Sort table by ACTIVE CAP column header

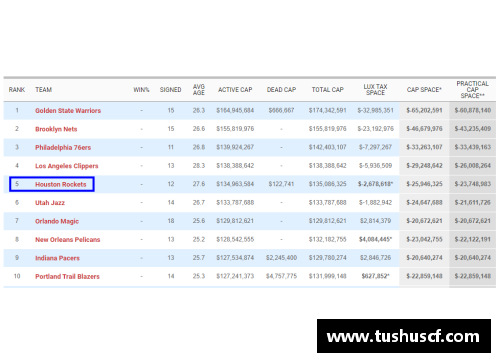[235, 90]
